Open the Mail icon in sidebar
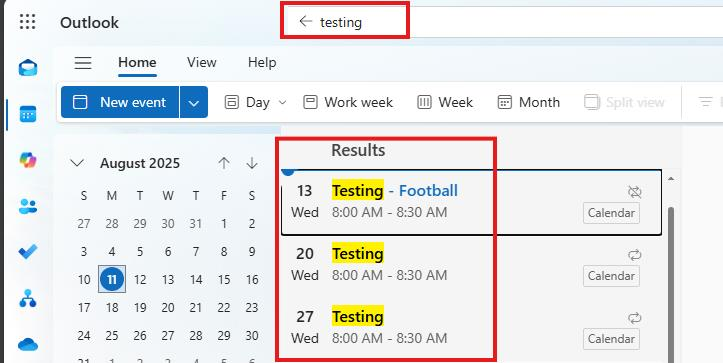The width and height of the screenshot is (723, 363). click(x=28, y=68)
